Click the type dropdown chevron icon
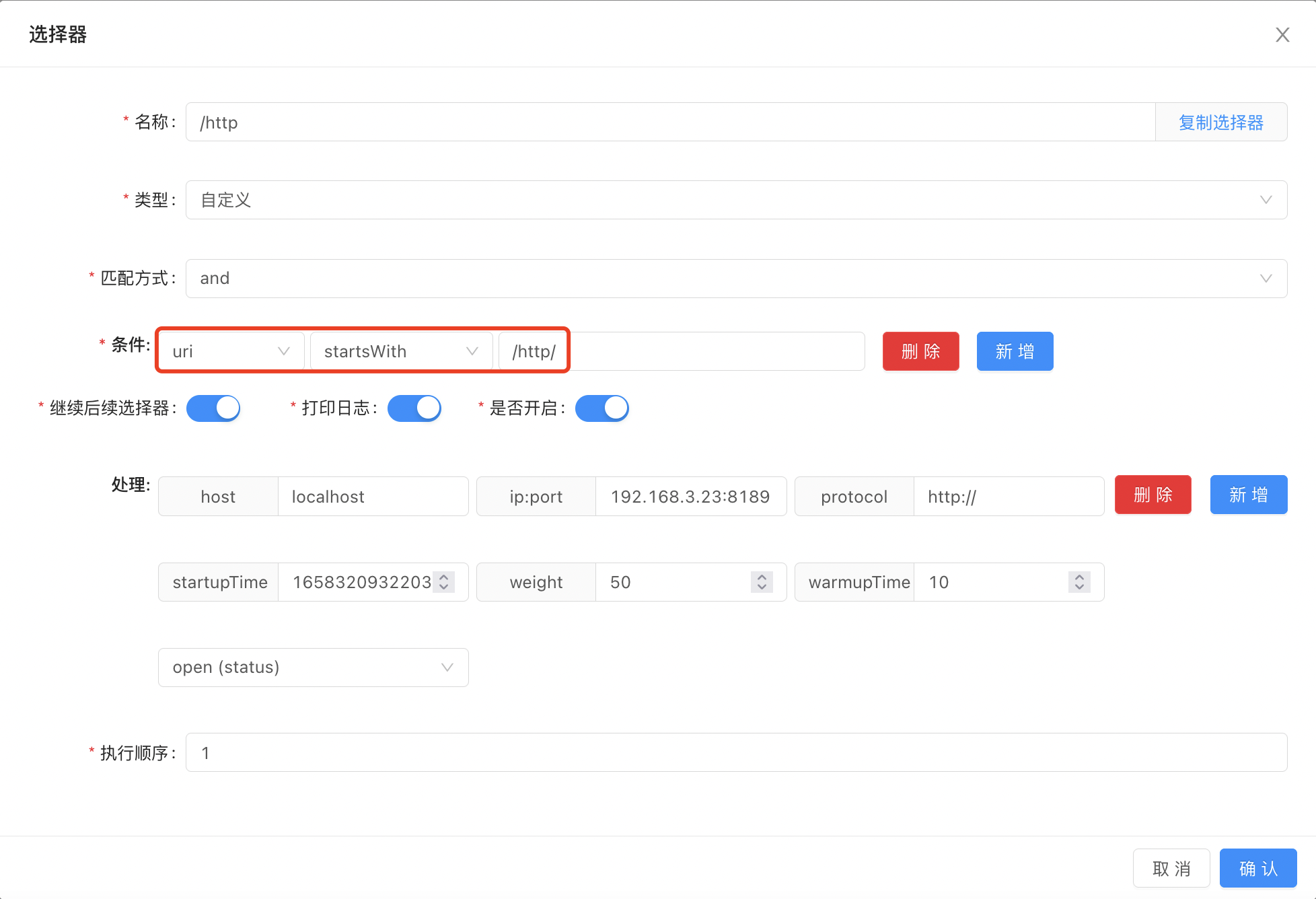Viewport: 1316px width, 899px height. coord(1266,200)
